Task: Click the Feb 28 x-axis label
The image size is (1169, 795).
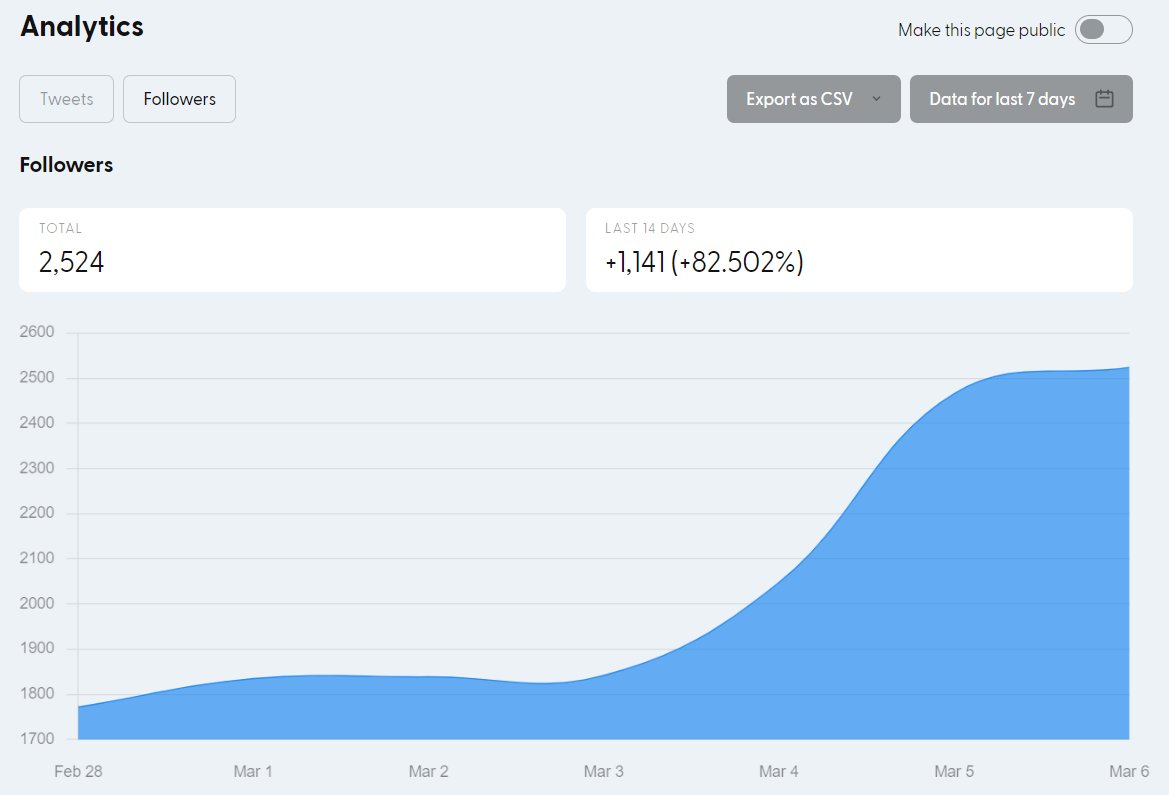Action: [x=78, y=771]
